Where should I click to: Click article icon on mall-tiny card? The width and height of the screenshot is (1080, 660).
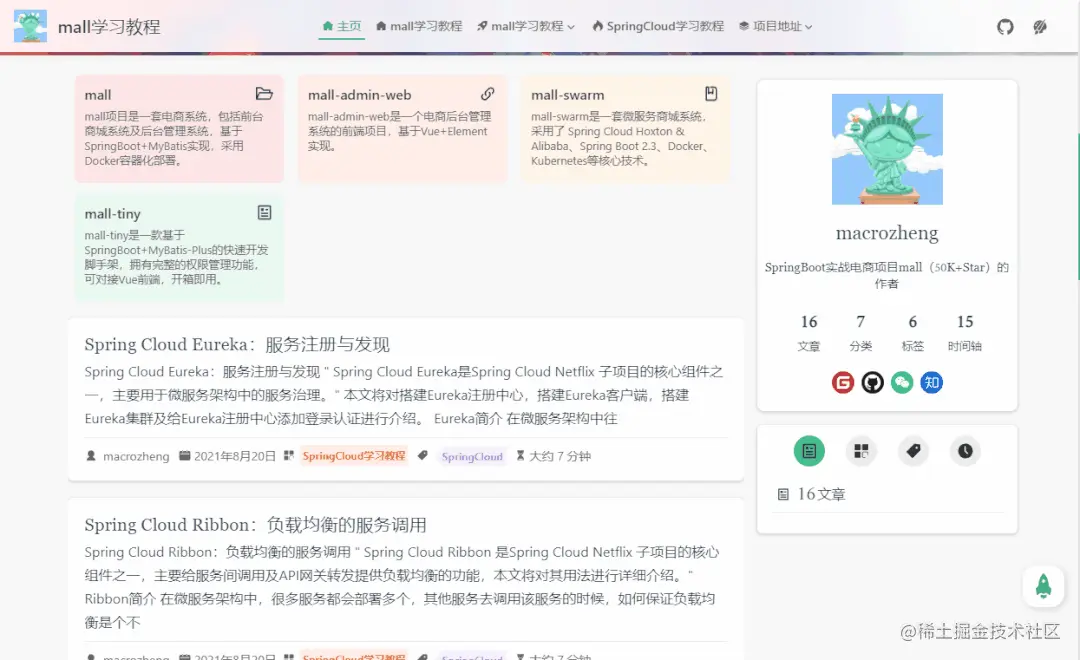pos(264,212)
